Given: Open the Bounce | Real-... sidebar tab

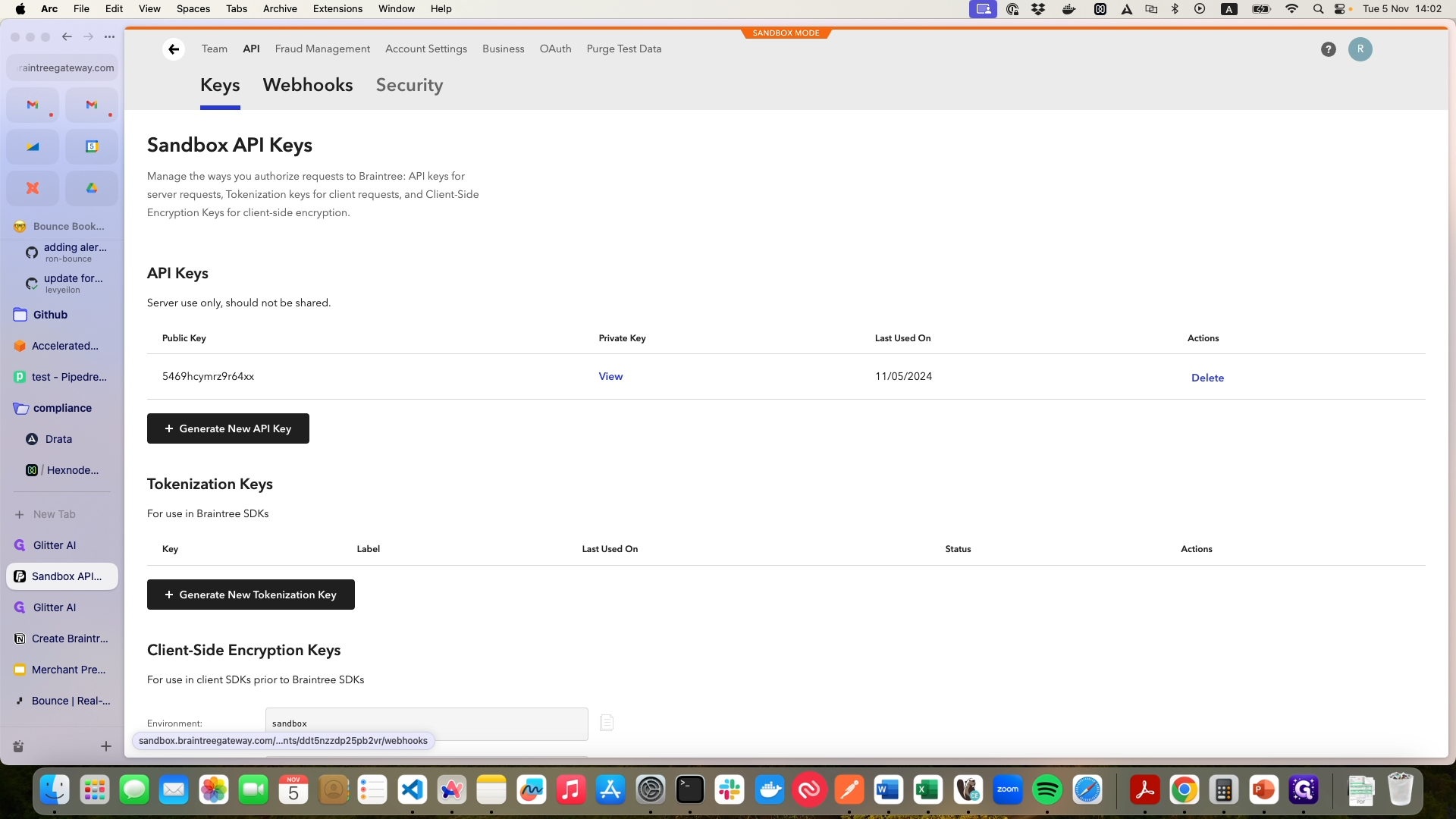Looking at the screenshot, I should 62,701.
